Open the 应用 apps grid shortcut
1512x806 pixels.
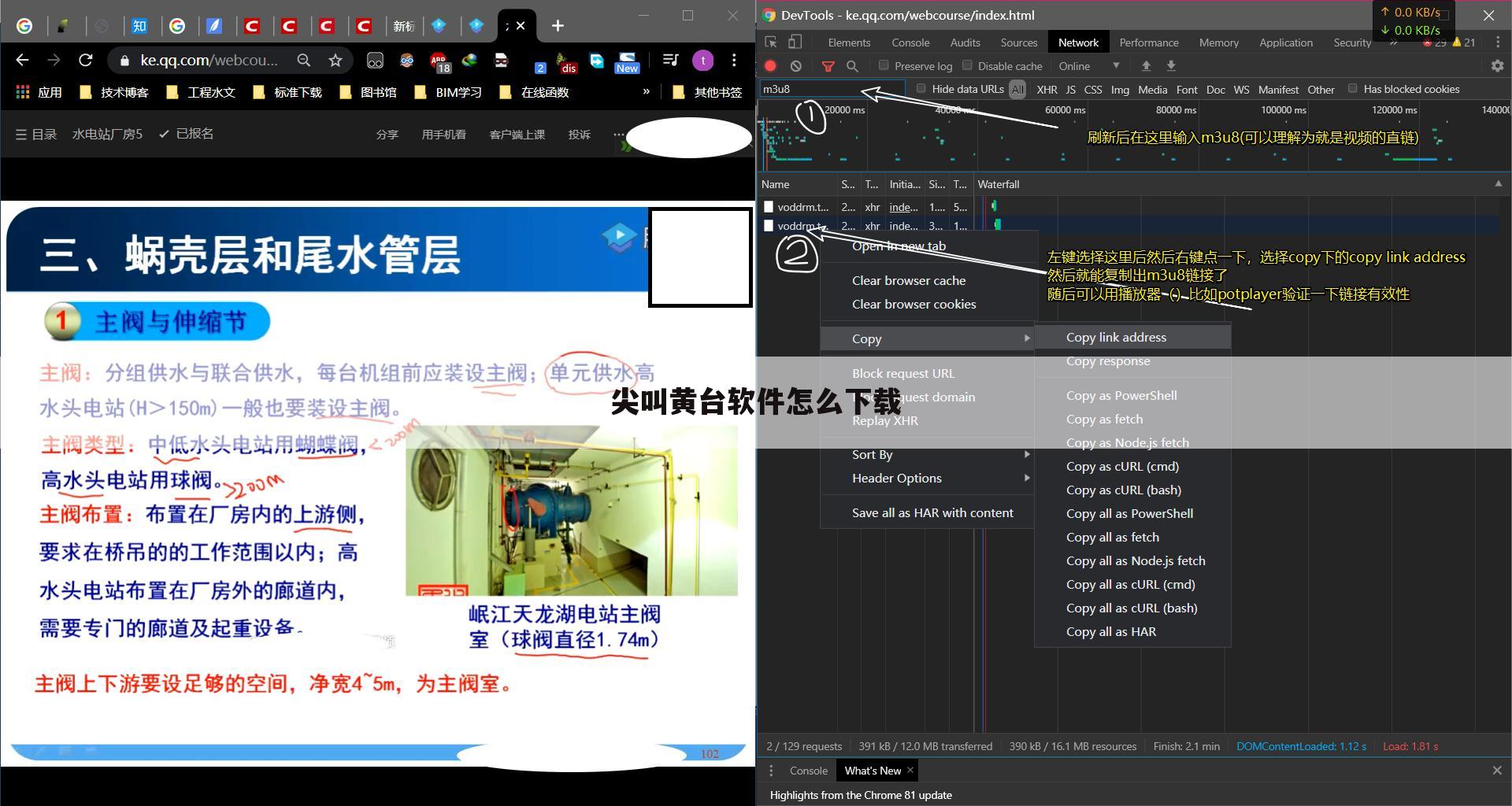(39, 92)
